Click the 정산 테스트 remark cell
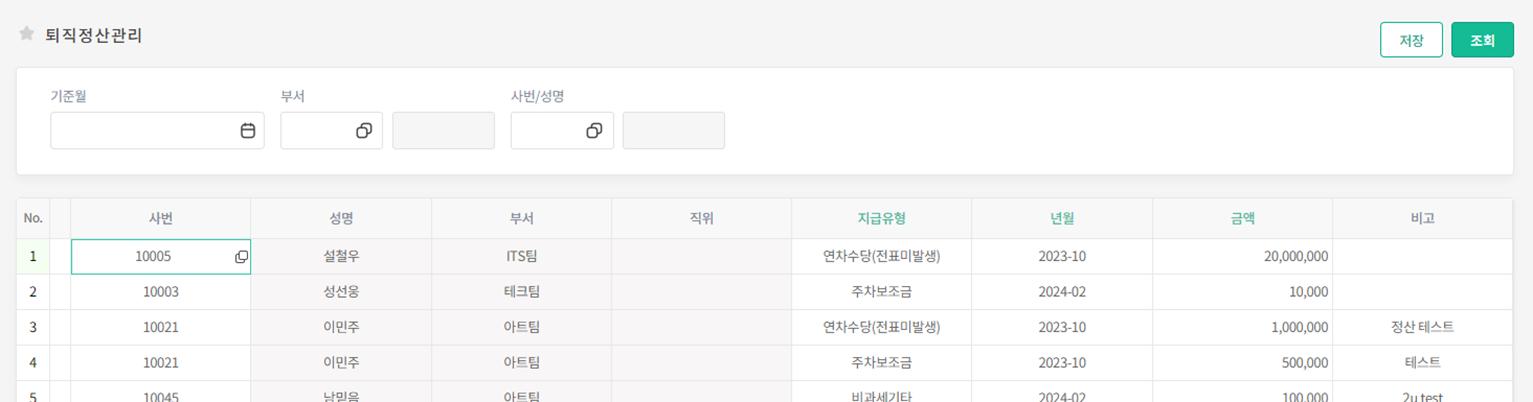The image size is (1533, 402). [1421, 327]
